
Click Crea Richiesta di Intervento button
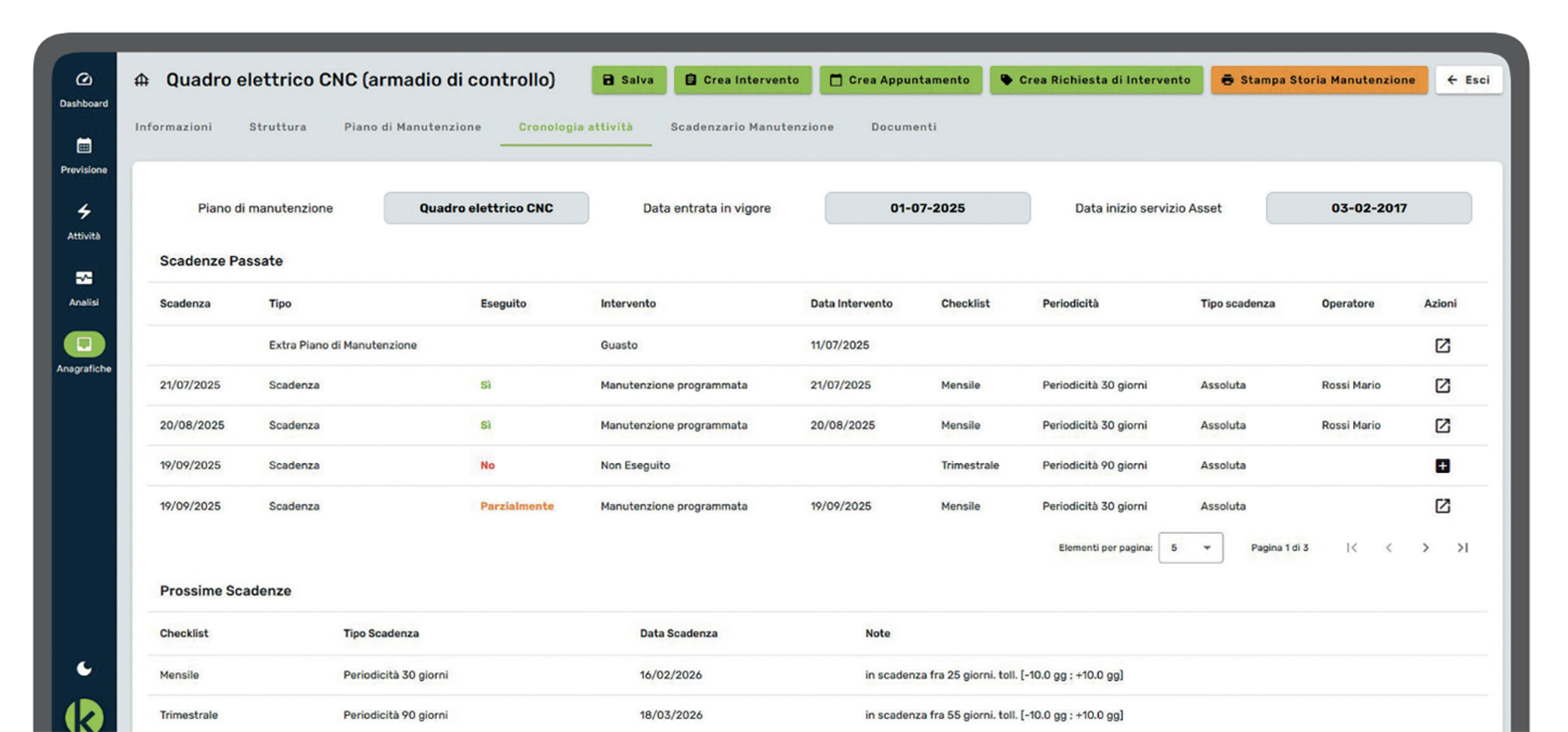1095,80
